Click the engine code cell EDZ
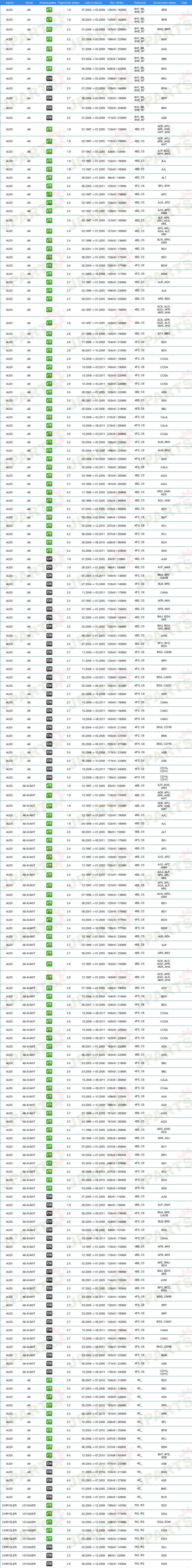Viewport: 192px width, 1568px height. pyautogui.click(x=164, y=1505)
